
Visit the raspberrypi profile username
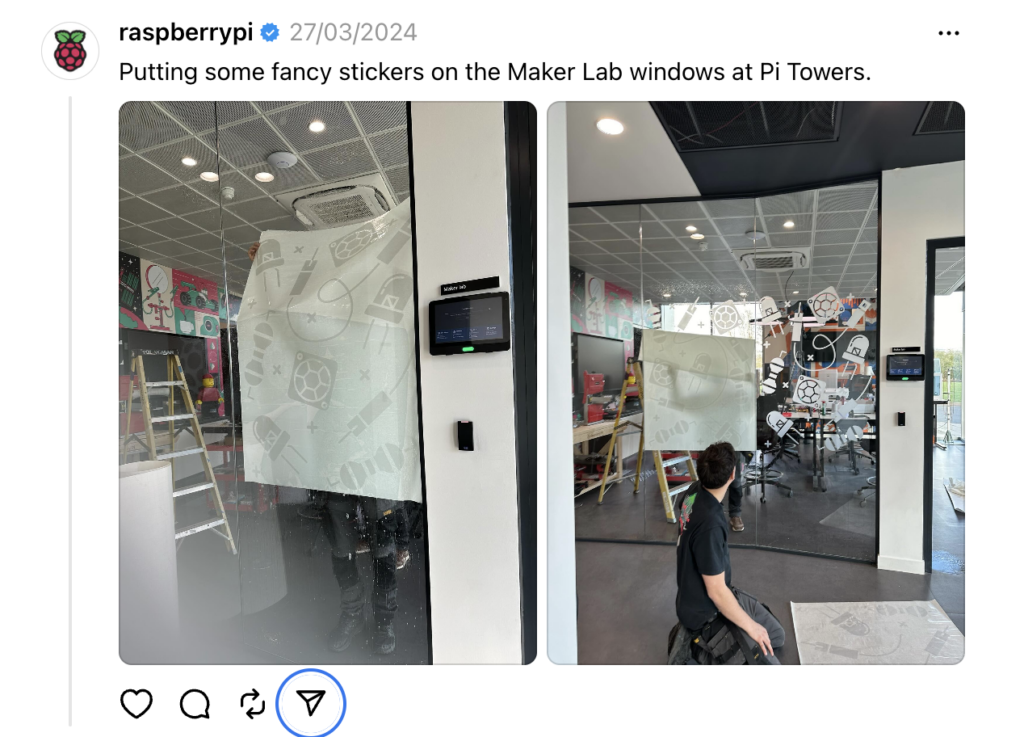185,32
